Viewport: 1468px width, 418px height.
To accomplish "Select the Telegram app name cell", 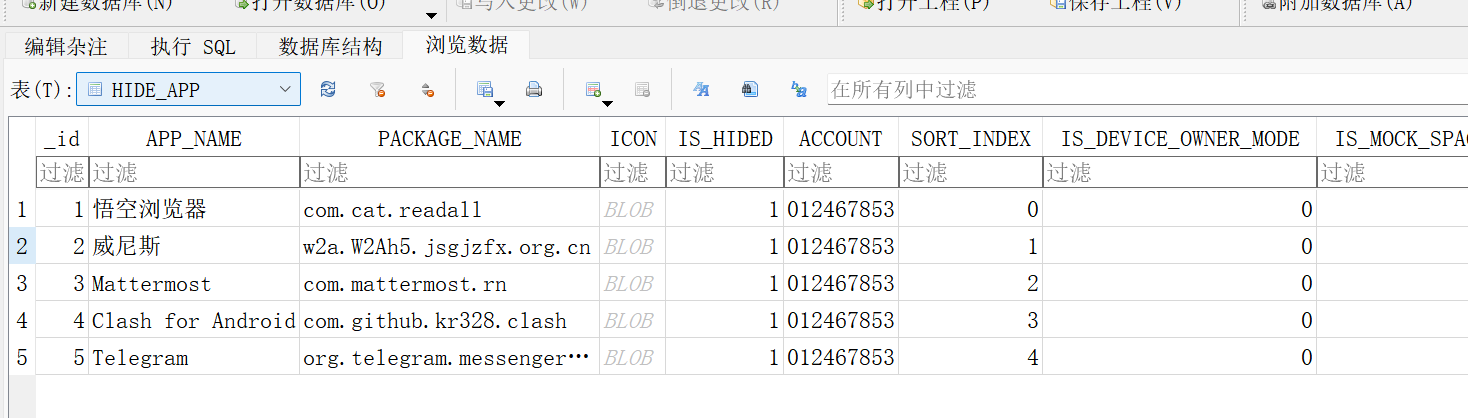I will tap(194, 358).
